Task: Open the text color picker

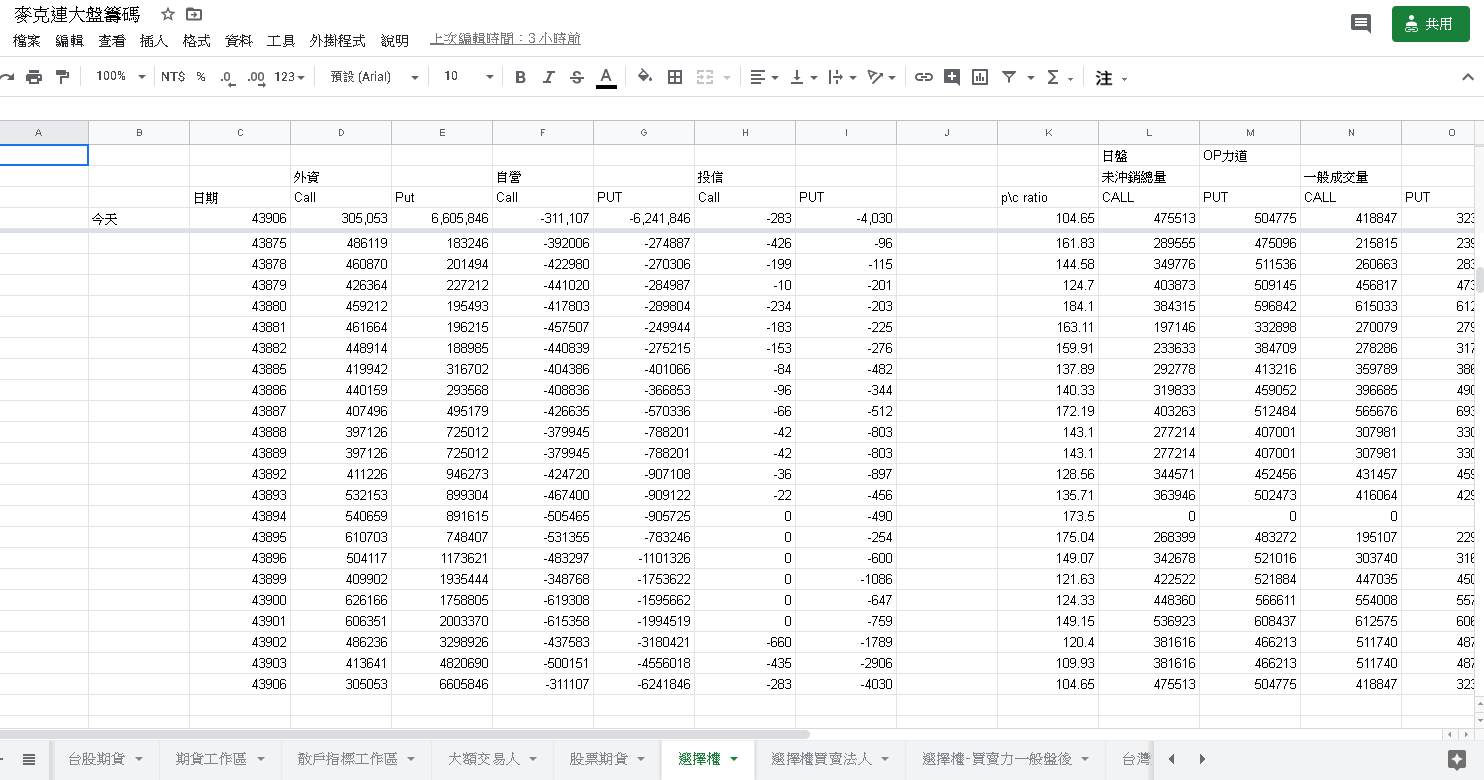Action: [606, 77]
